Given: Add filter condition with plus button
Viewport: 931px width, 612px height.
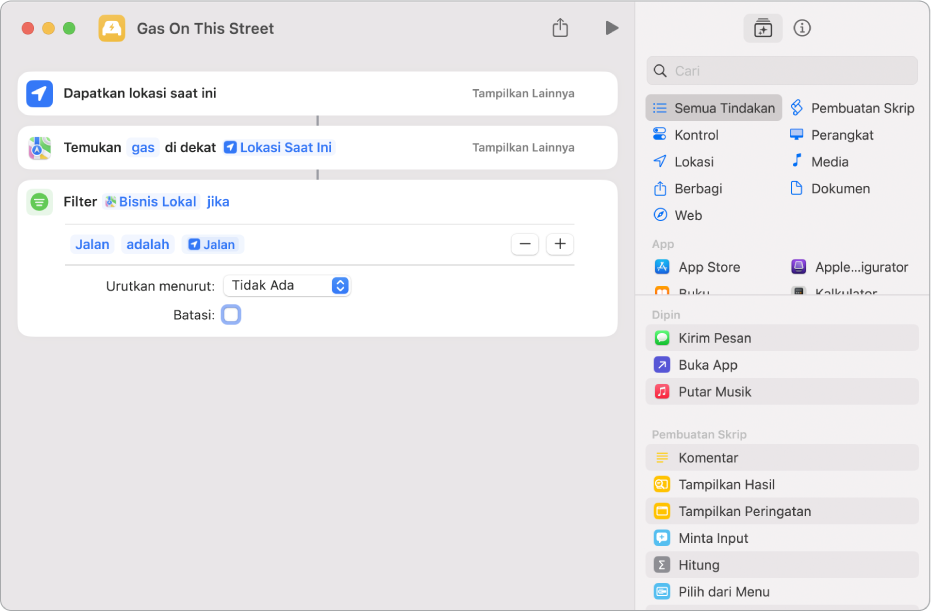Looking at the screenshot, I should pyautogui.click(x=560, y=244).
